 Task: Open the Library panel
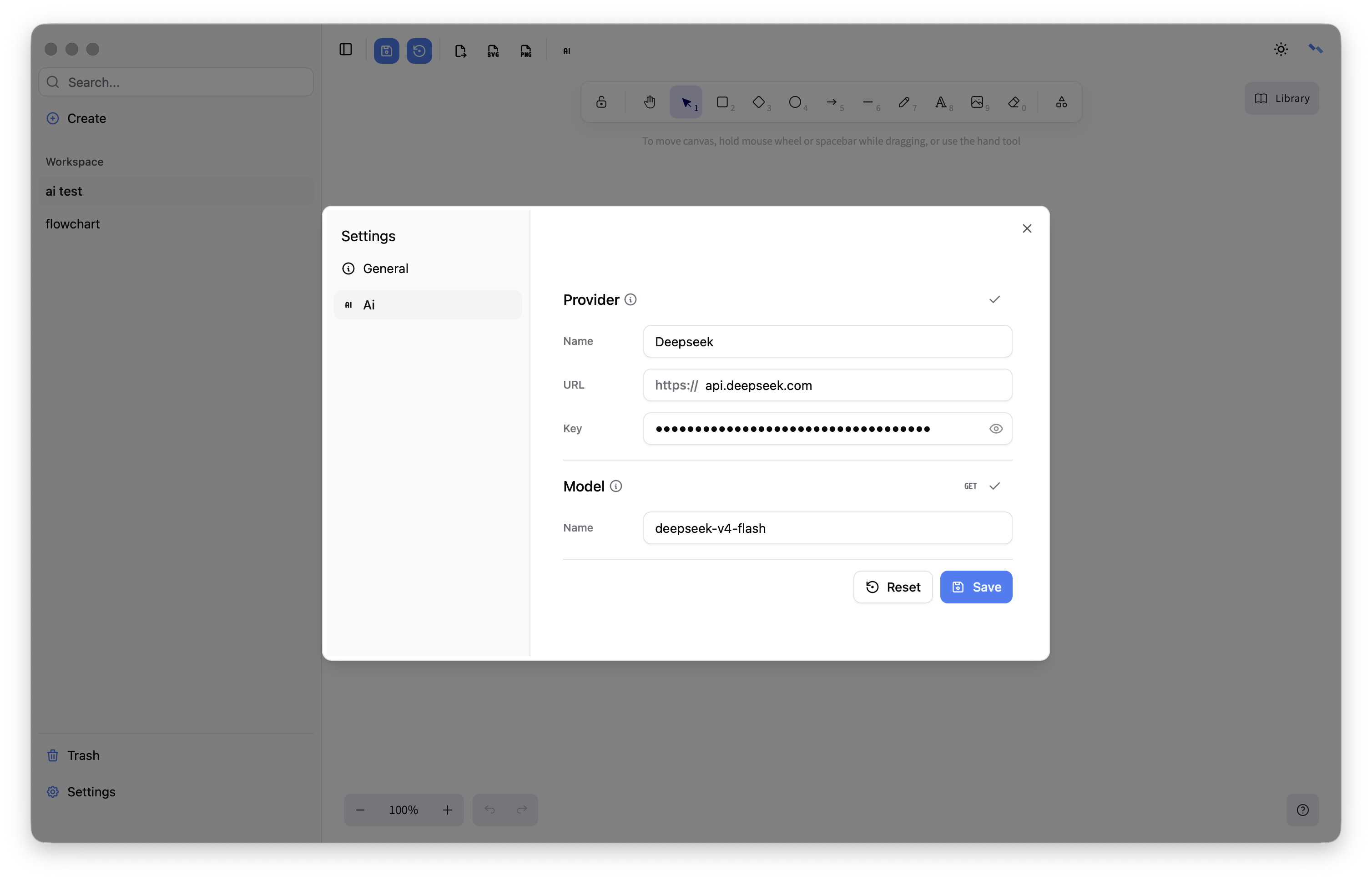click(x=1281, y=98)
